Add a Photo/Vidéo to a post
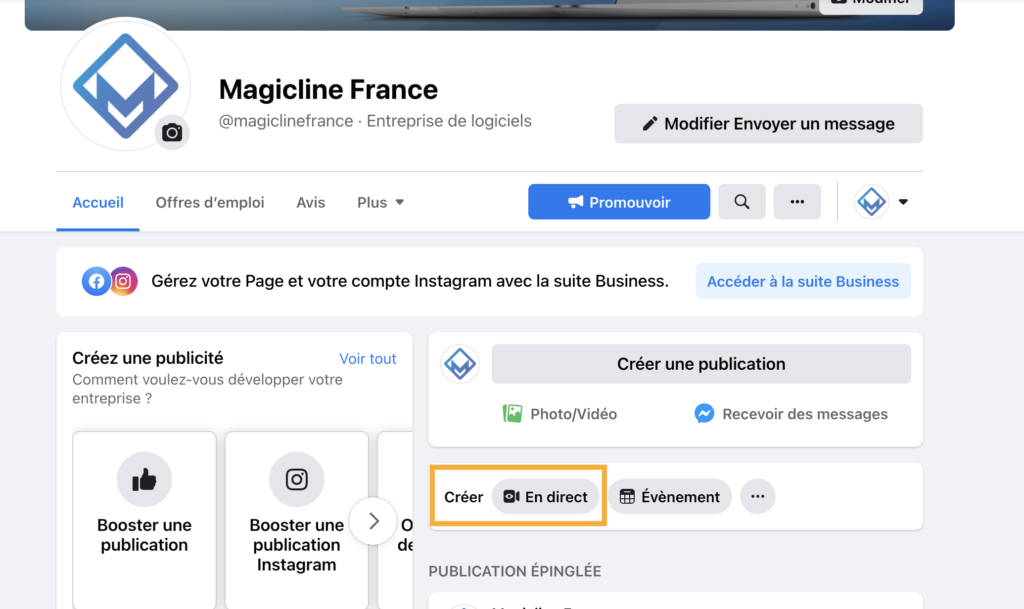The image size is (1024, 609). point(560,414)
